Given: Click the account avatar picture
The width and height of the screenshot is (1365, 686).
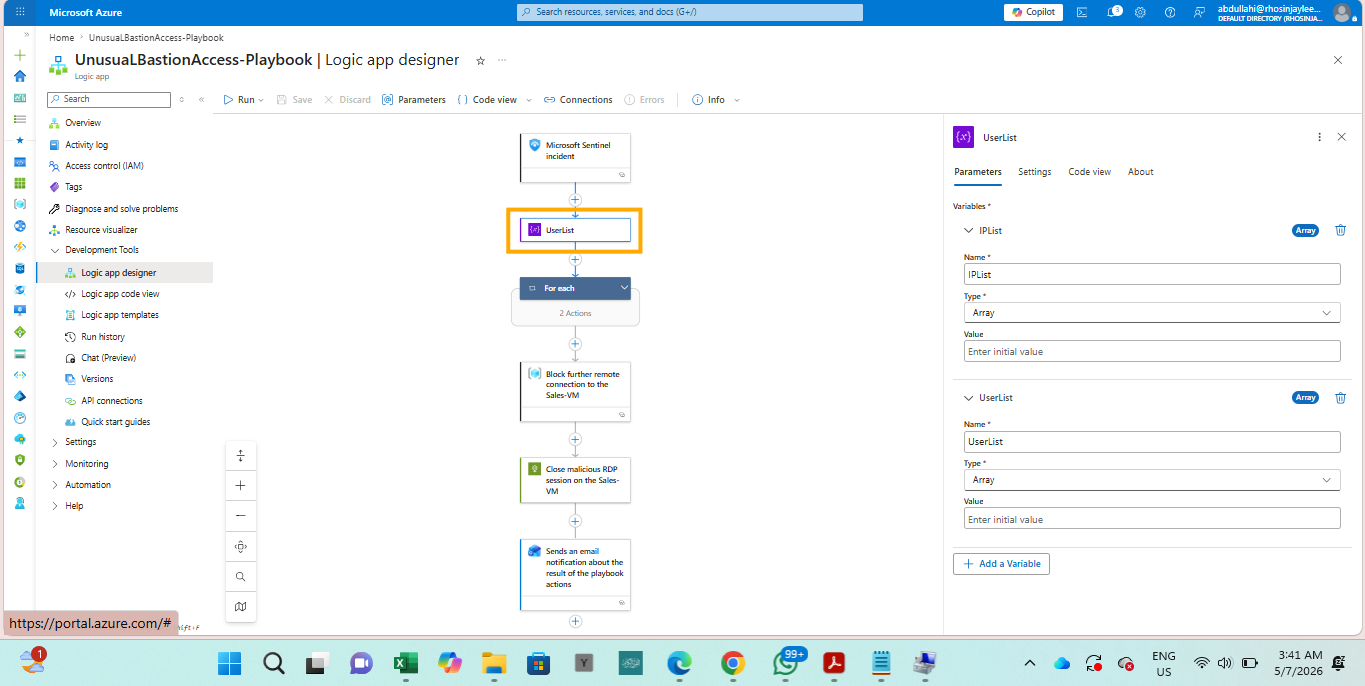Looking at the screenshot, I should pyautogui.click(x=1342, y=12).
